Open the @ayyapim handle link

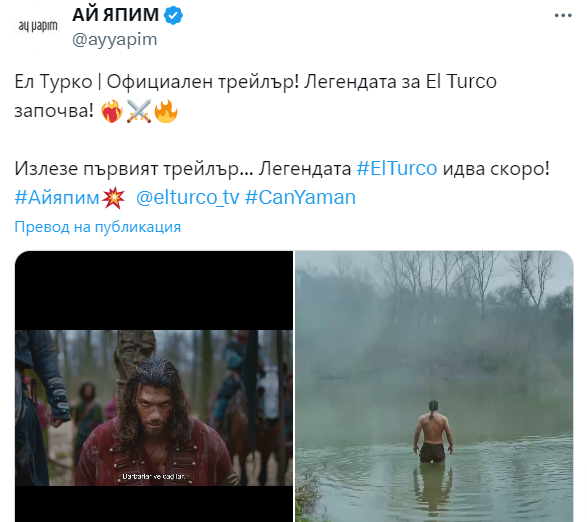pyautogui.click(x=115, y=39)
